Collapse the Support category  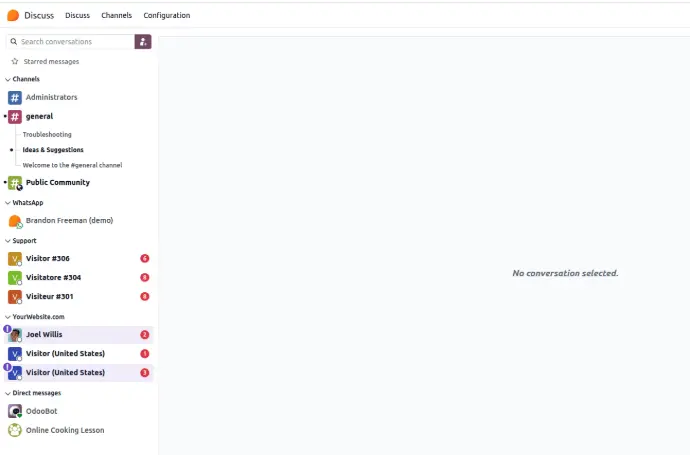coord(7,241)
